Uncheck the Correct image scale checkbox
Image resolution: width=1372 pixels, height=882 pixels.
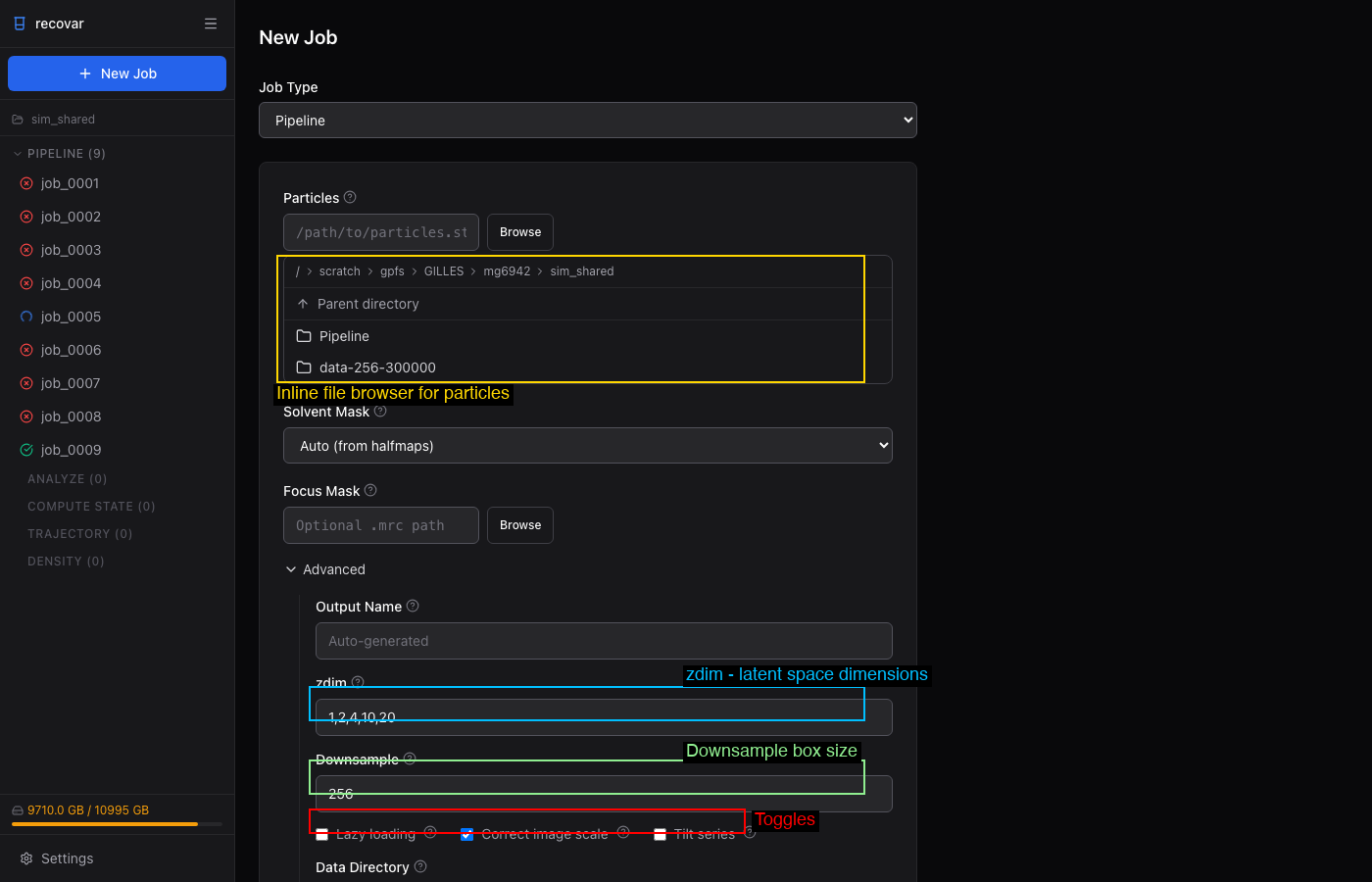467,834
